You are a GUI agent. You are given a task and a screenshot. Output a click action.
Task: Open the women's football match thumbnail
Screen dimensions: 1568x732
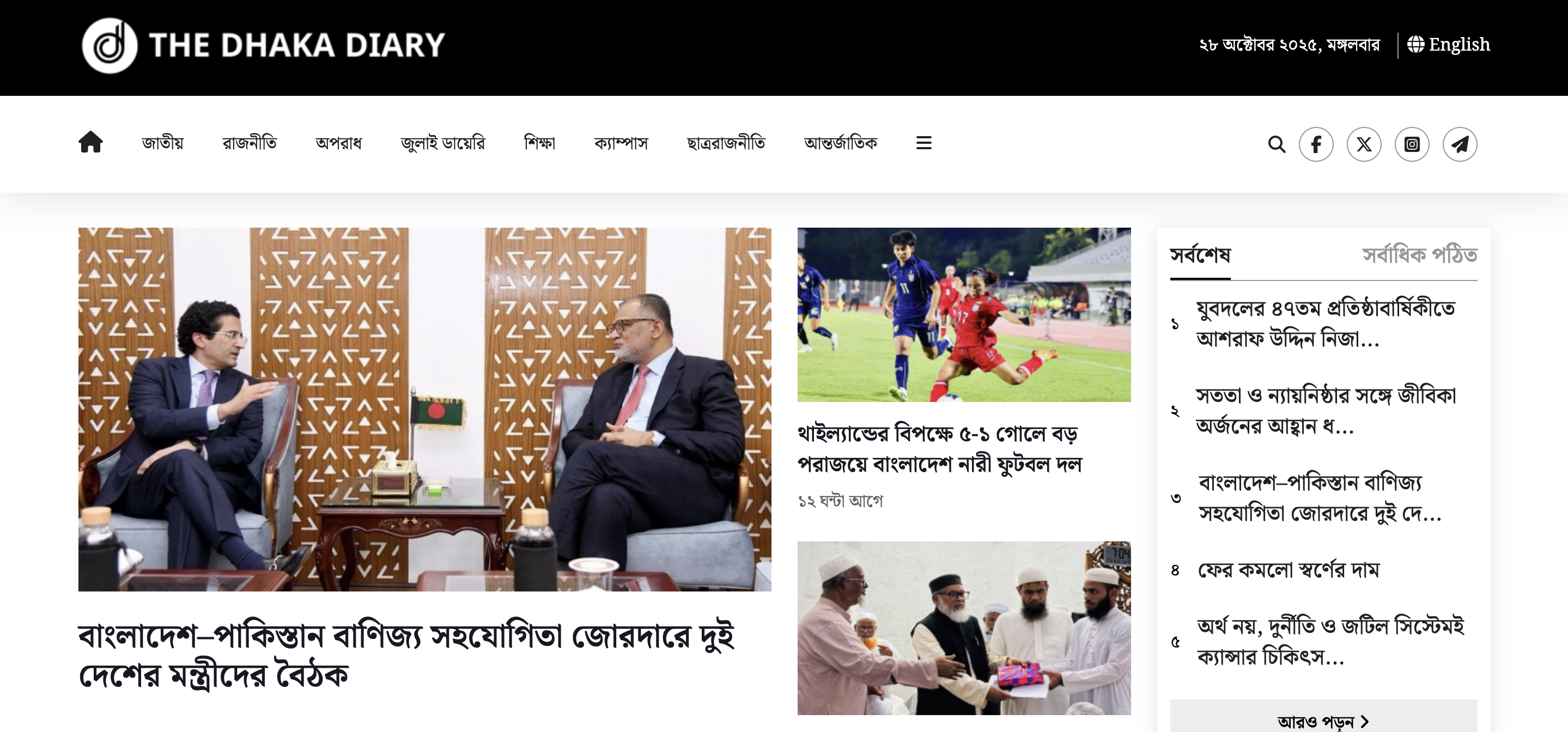(x=964, y=315)
